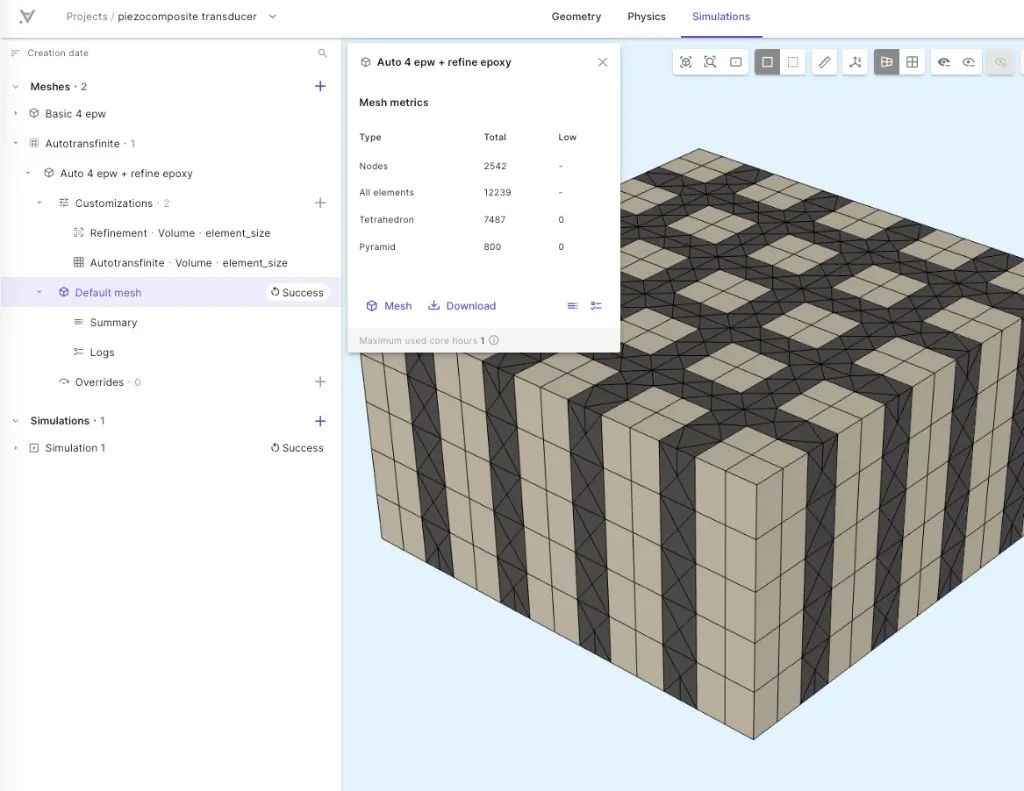Enable perspective view mode

(x=886, y=62)
